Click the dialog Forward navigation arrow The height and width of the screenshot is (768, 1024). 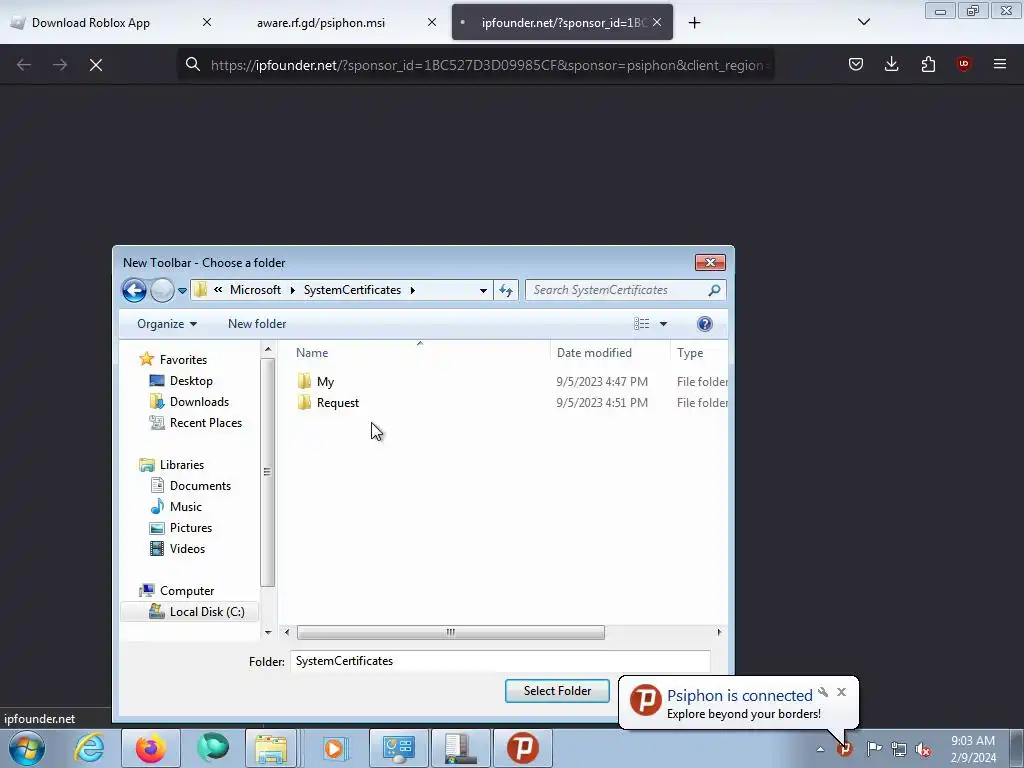(x=162, y=290)
